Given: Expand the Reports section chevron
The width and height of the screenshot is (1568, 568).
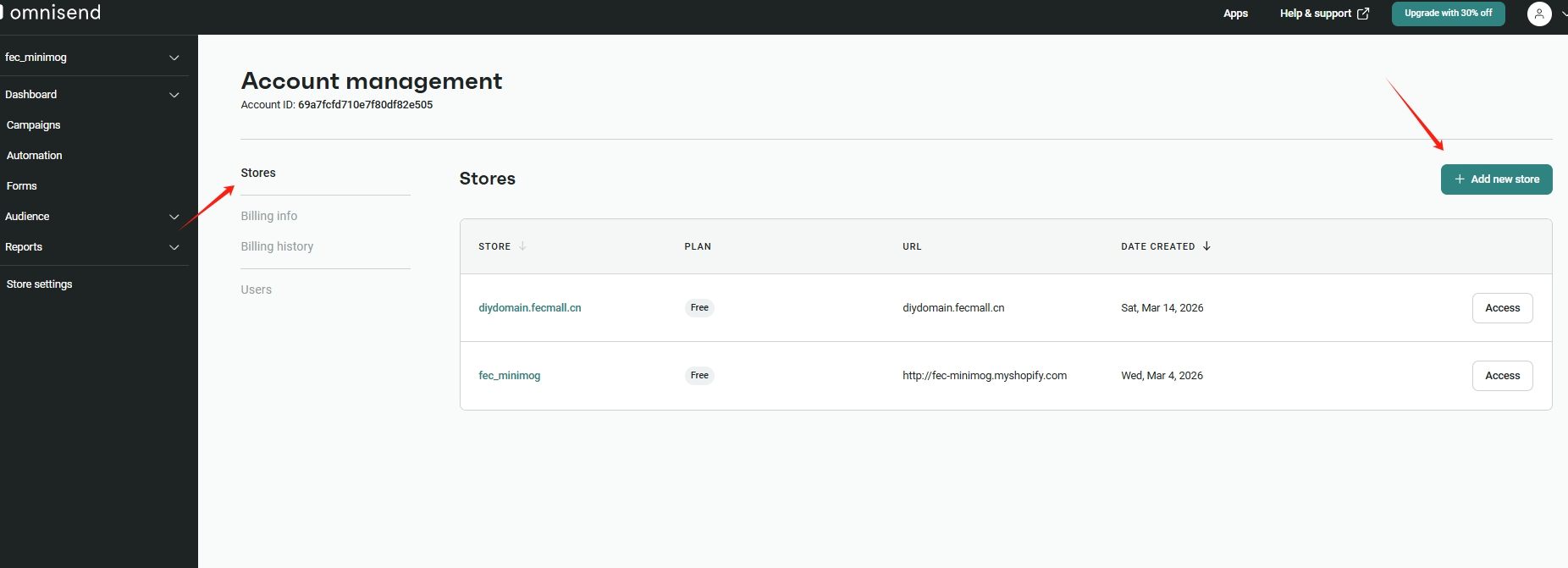Looking at the screenshot, I should [x=174, y=247].
